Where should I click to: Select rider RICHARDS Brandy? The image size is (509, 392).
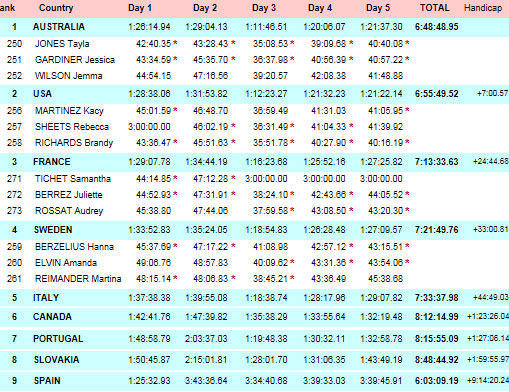tap(74, 143)
